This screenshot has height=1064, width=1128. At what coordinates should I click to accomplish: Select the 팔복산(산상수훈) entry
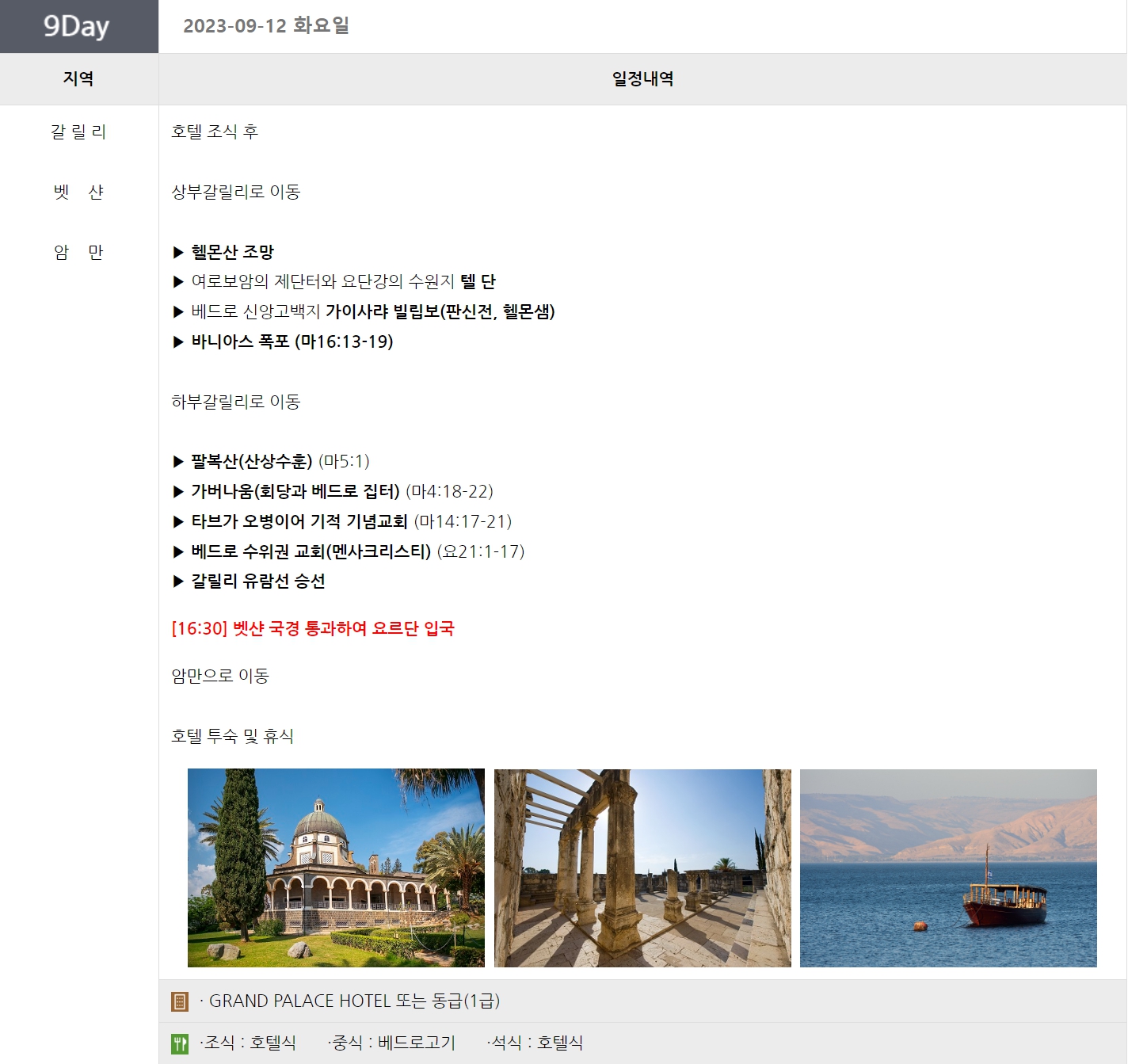pos(251,461)
